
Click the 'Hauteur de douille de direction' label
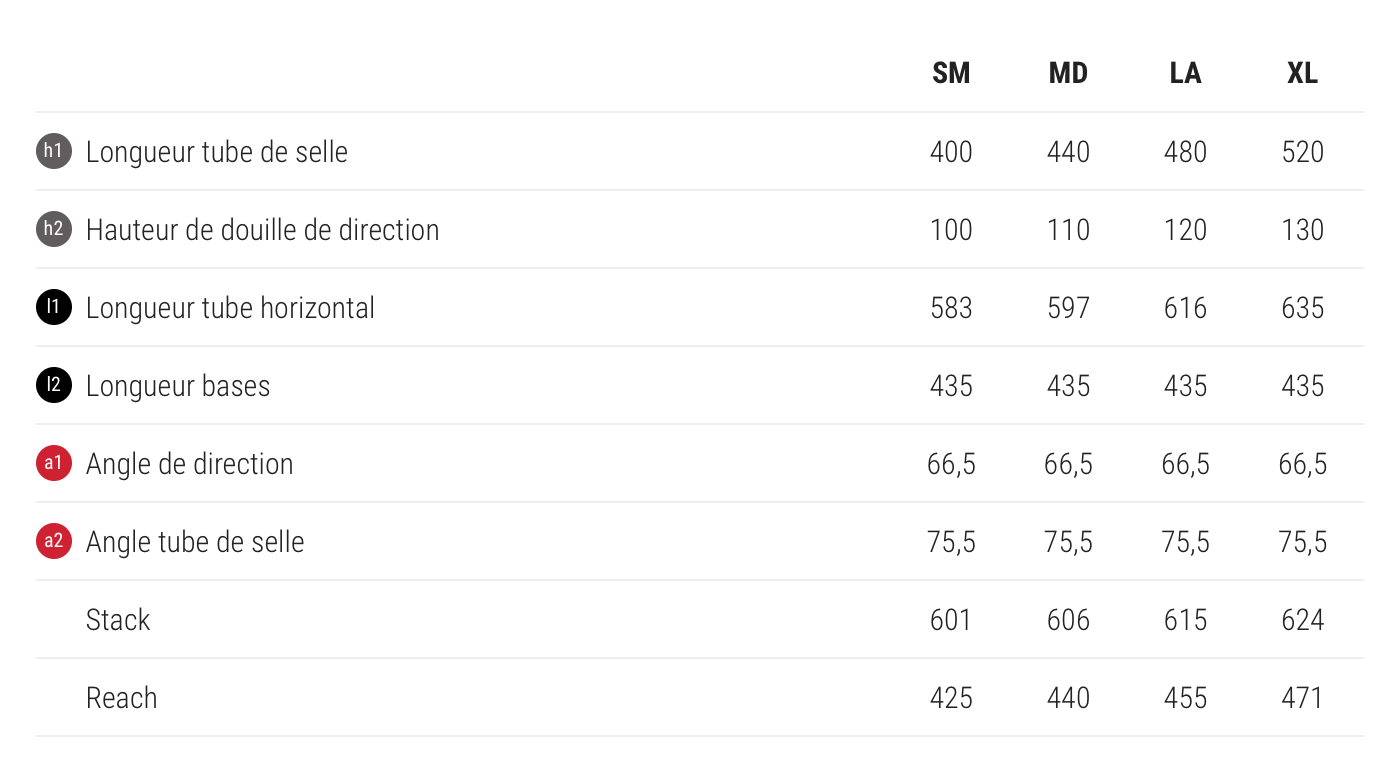(x=262, y=230)
